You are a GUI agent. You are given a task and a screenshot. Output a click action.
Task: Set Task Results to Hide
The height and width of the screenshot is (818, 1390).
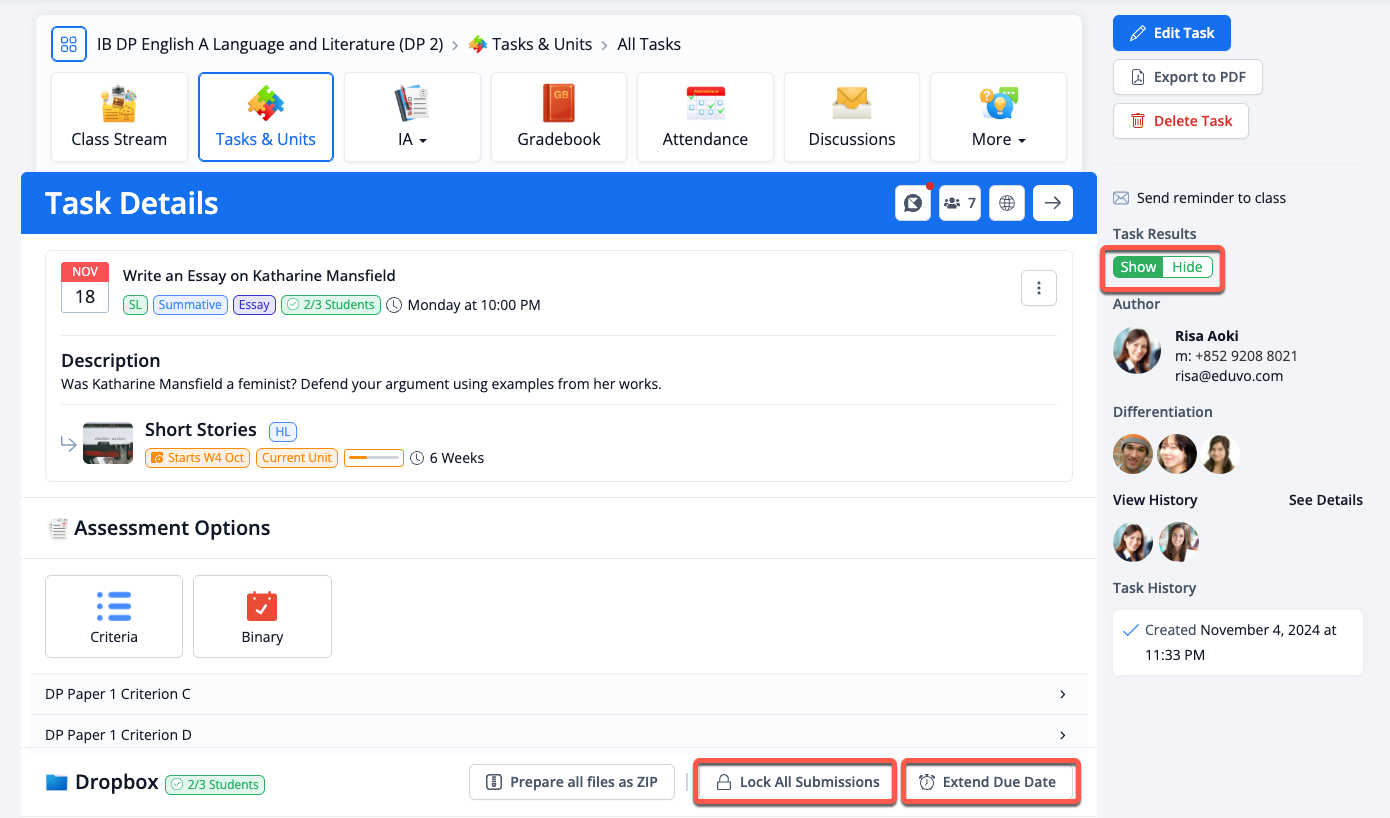click(x=1187, y=267)
